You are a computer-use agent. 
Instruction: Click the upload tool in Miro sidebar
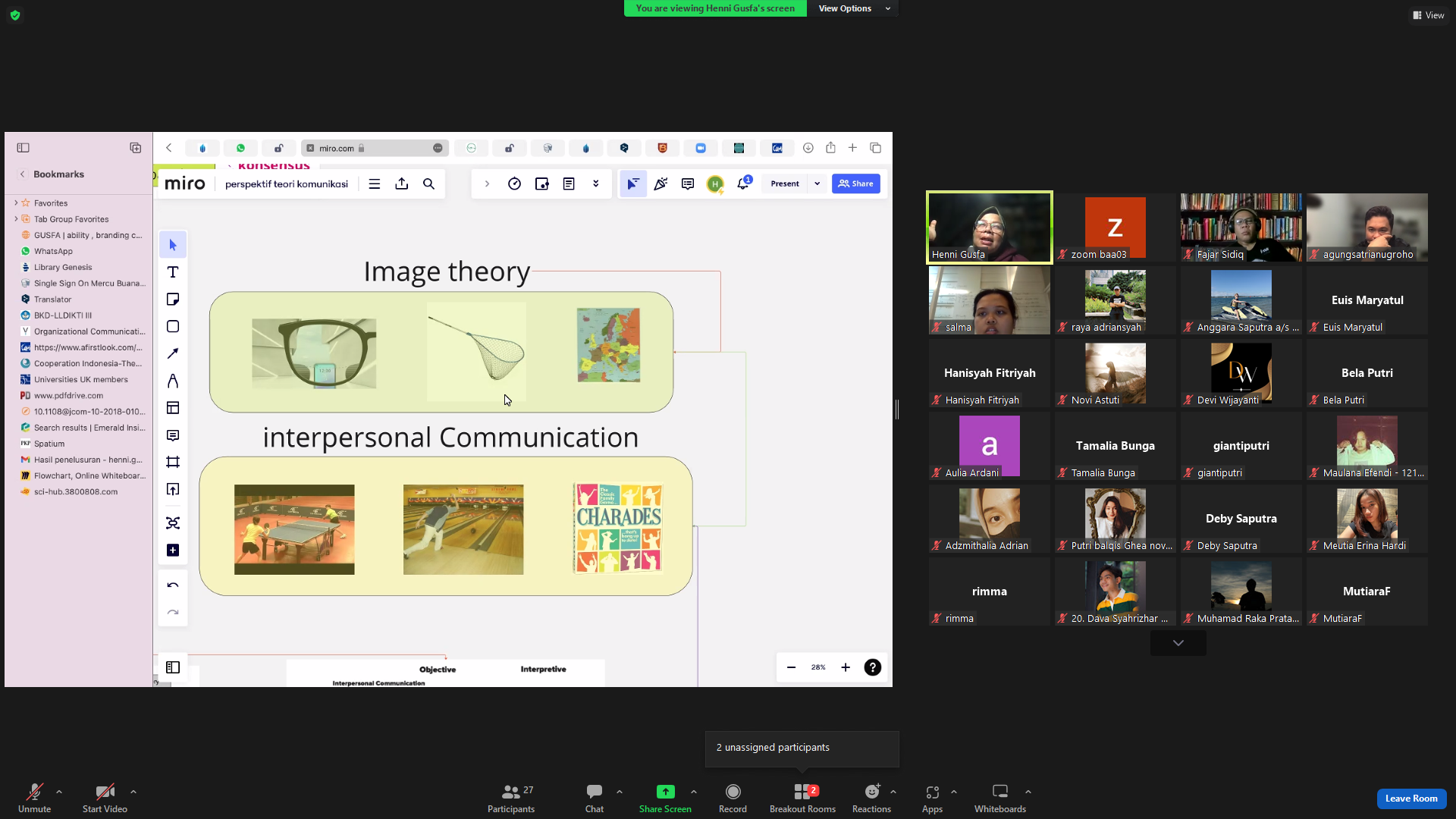[x=173, y=489]
